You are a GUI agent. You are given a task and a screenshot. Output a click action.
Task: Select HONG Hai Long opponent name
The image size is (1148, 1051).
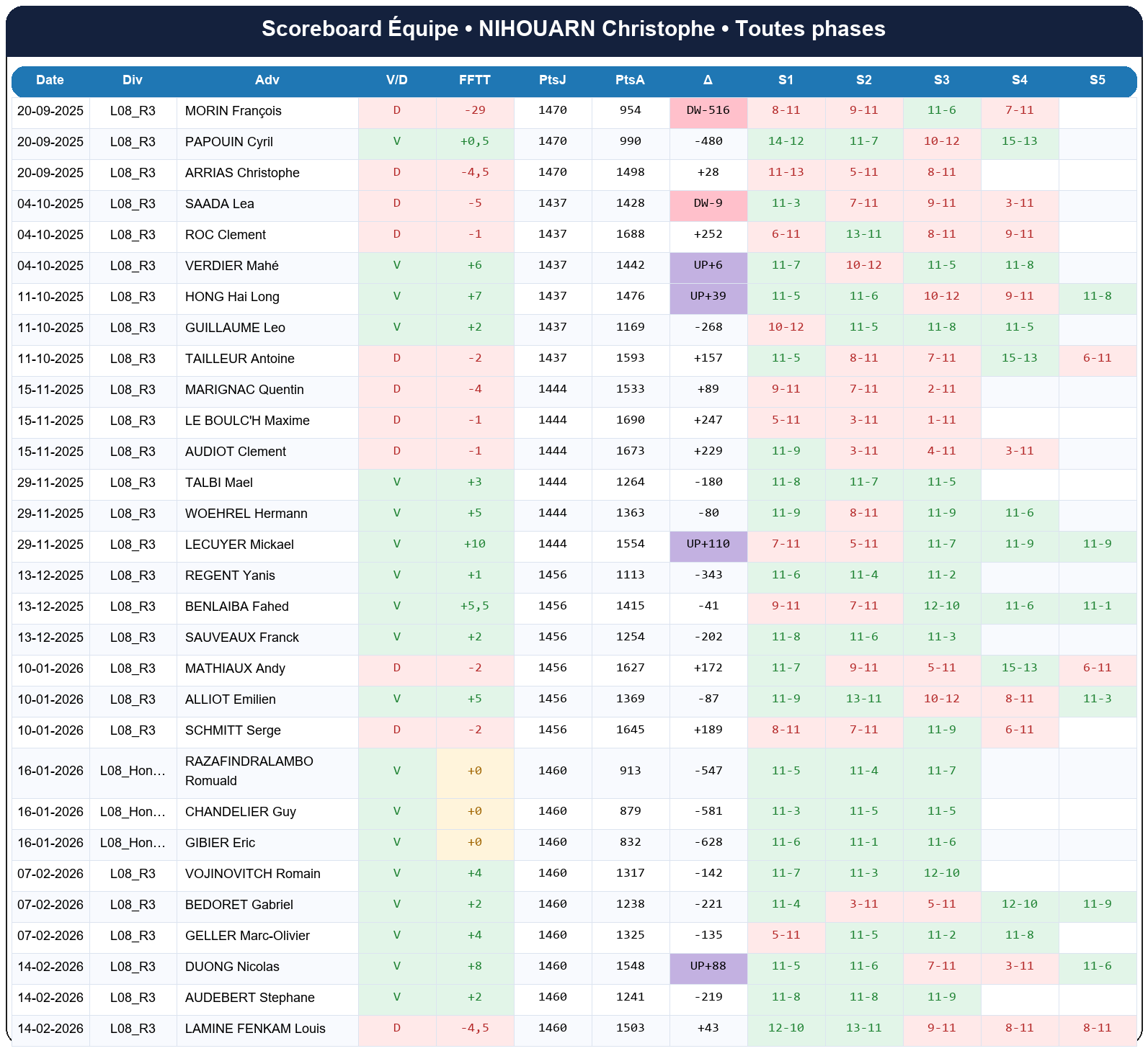pos(232,297)
